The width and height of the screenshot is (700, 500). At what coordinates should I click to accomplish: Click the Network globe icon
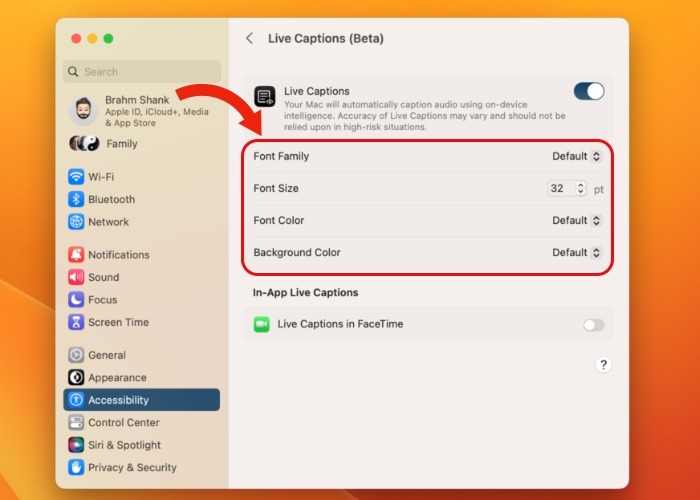(76, 221)
